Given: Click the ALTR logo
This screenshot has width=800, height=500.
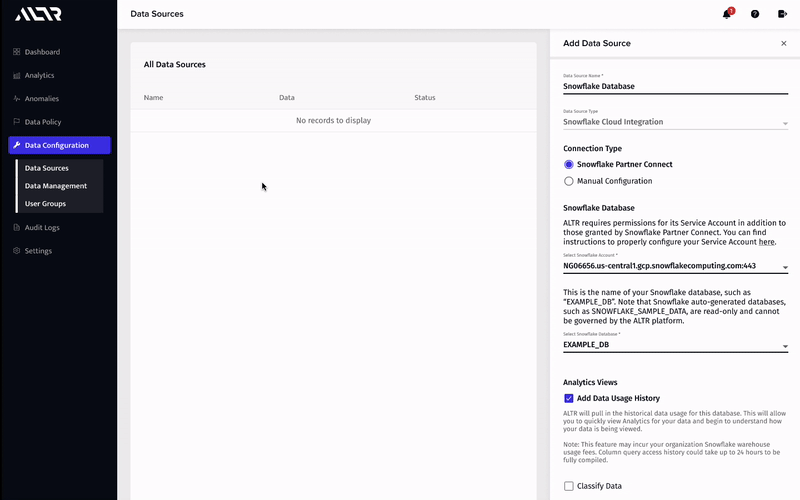Looking at the screenshot, I should tap(38, 14).
